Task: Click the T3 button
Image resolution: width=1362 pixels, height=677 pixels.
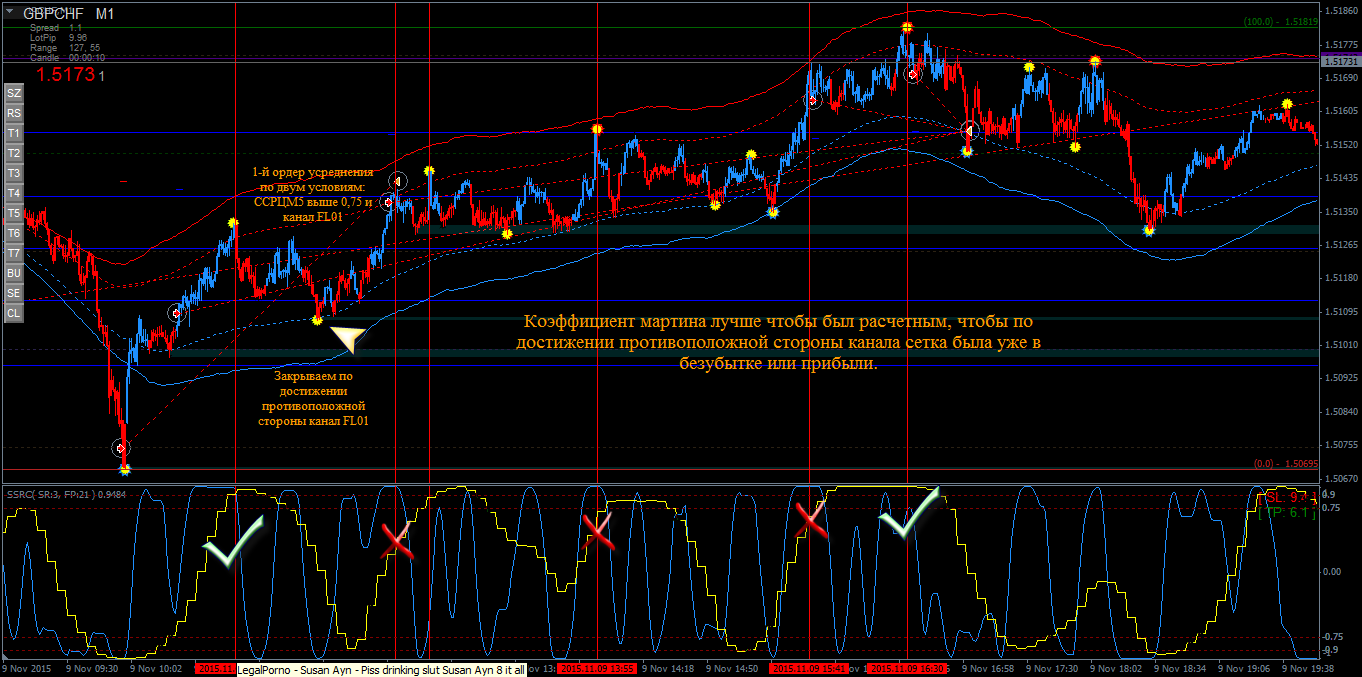Action: pos(14,173)
